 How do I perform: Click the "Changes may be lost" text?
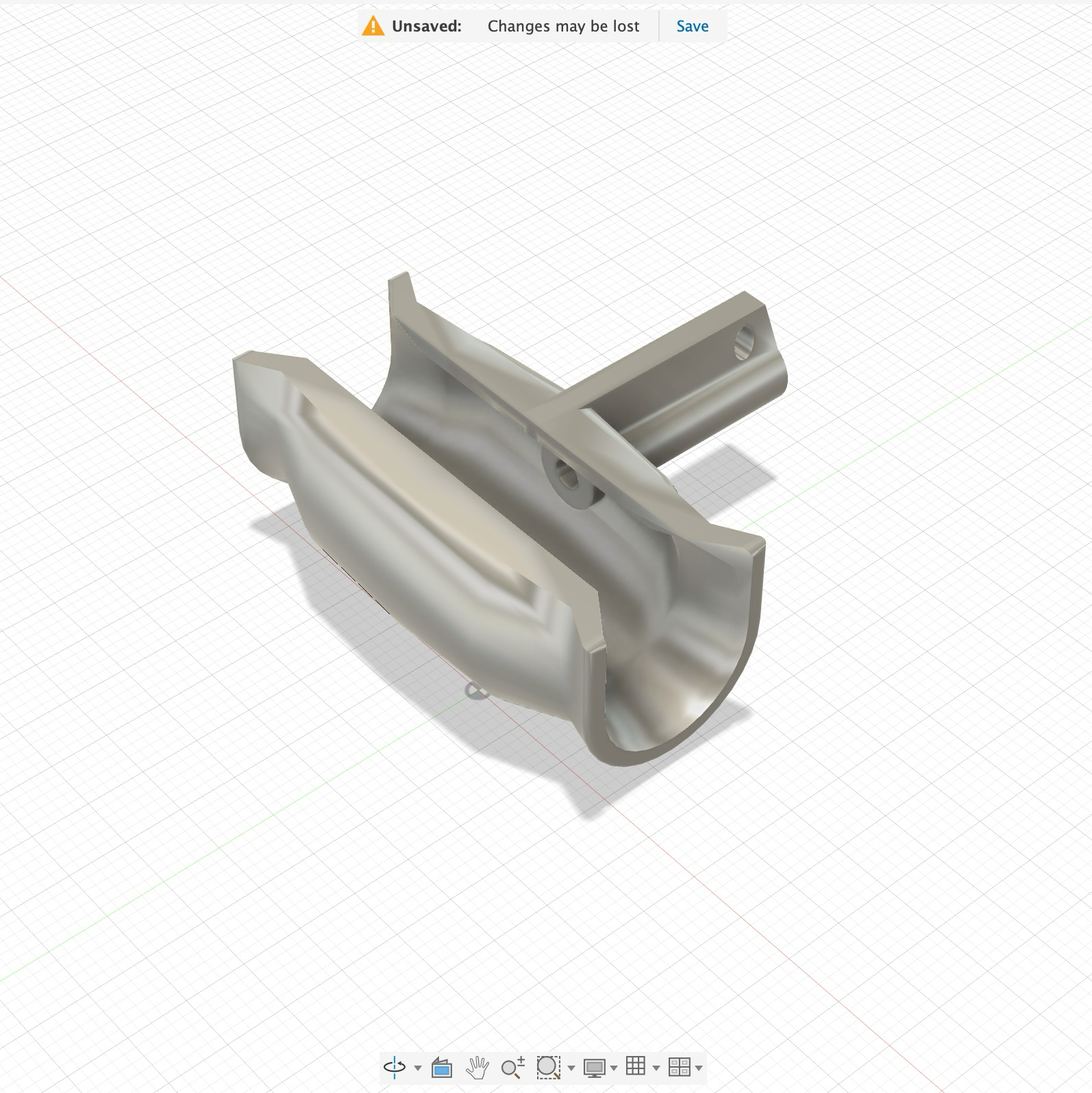pos(563,26)
